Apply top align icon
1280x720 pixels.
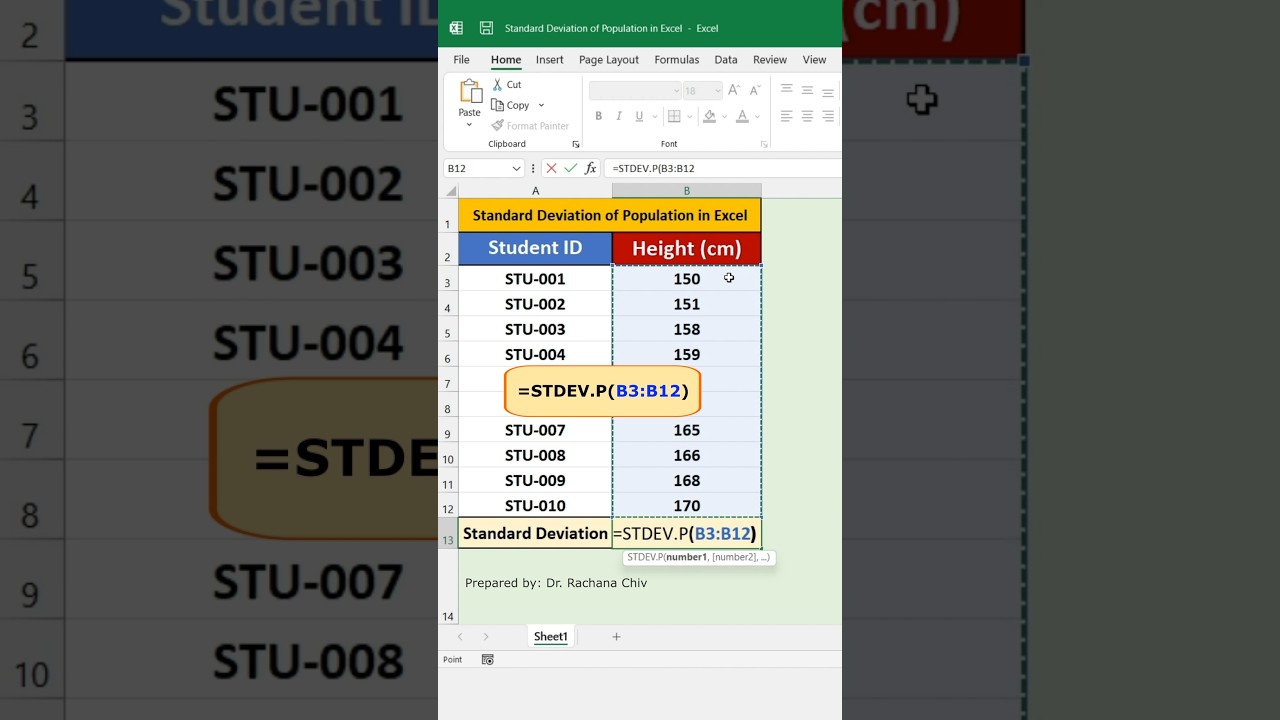pos(787,90)
